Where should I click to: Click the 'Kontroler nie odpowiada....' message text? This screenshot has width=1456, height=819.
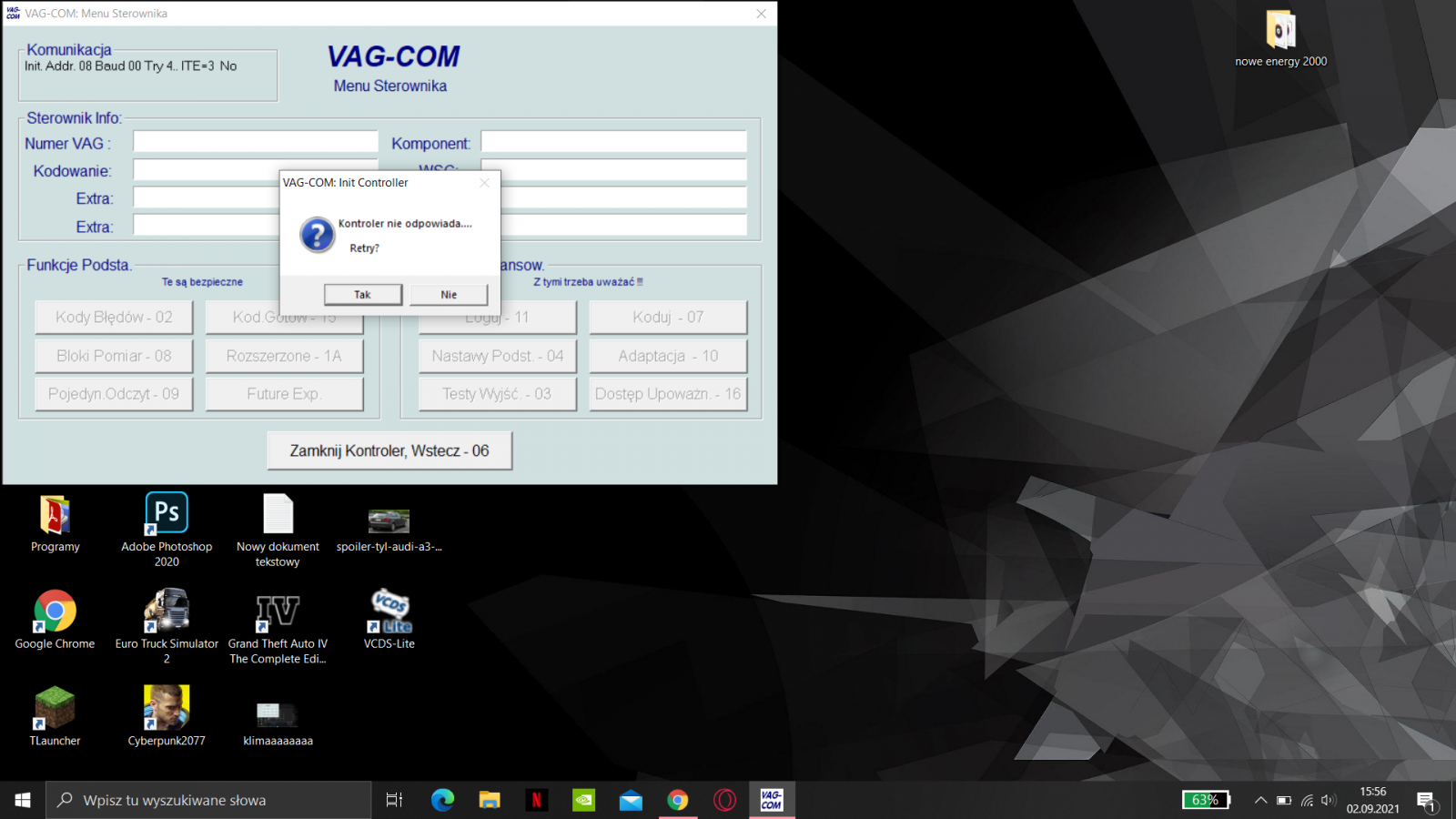coord(405,224)
